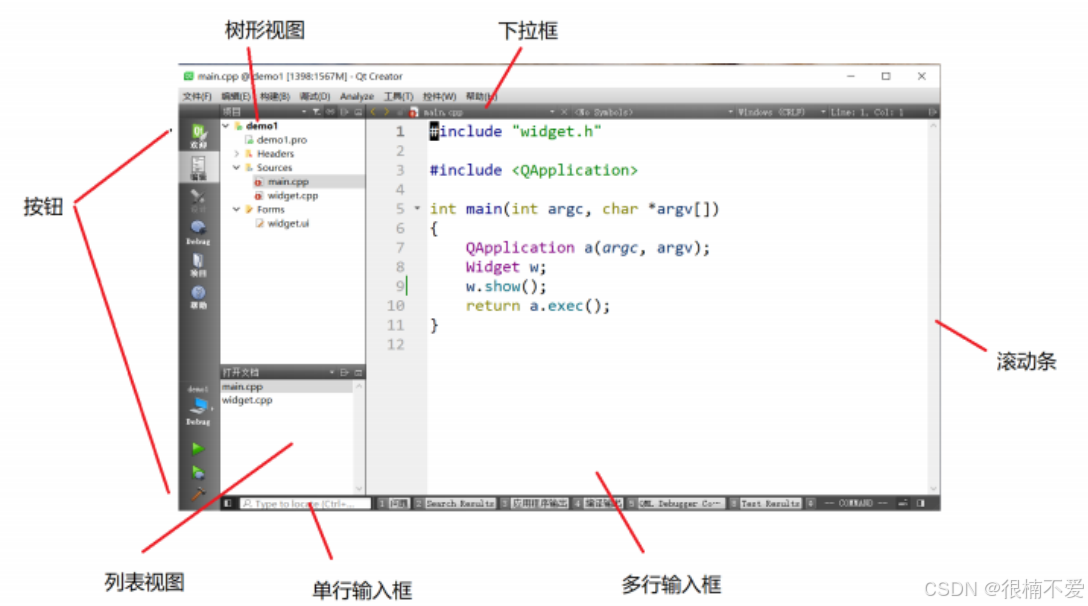This screenshot has height=606, width=1088.
Task: Click the filter tree icon in project panel
Action: pos(316,112)
